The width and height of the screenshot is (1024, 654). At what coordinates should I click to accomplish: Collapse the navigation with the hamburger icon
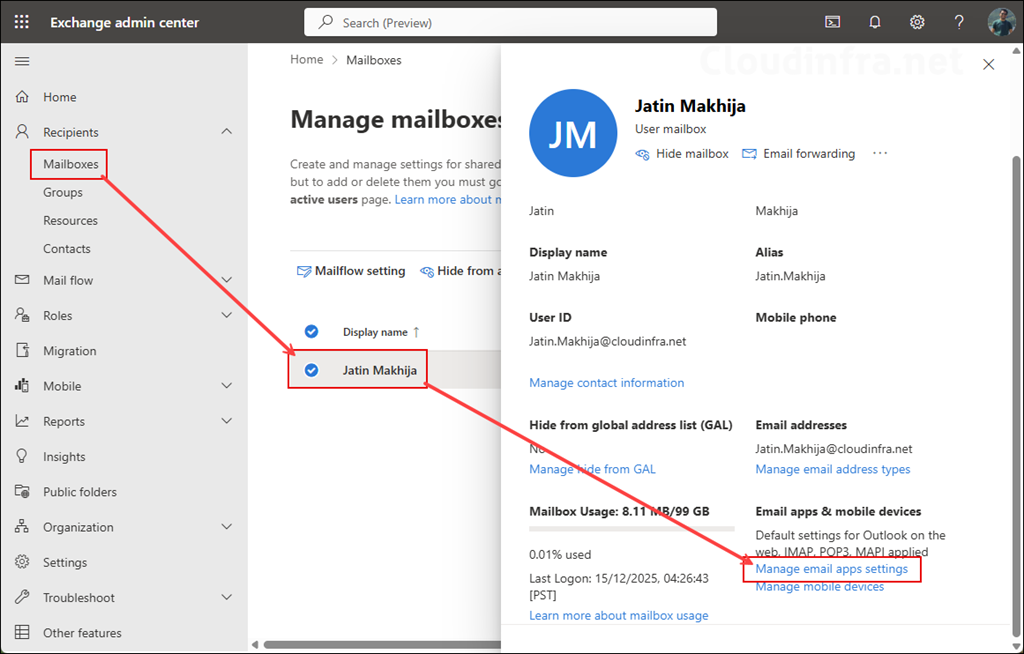click(x=22, y=60)
